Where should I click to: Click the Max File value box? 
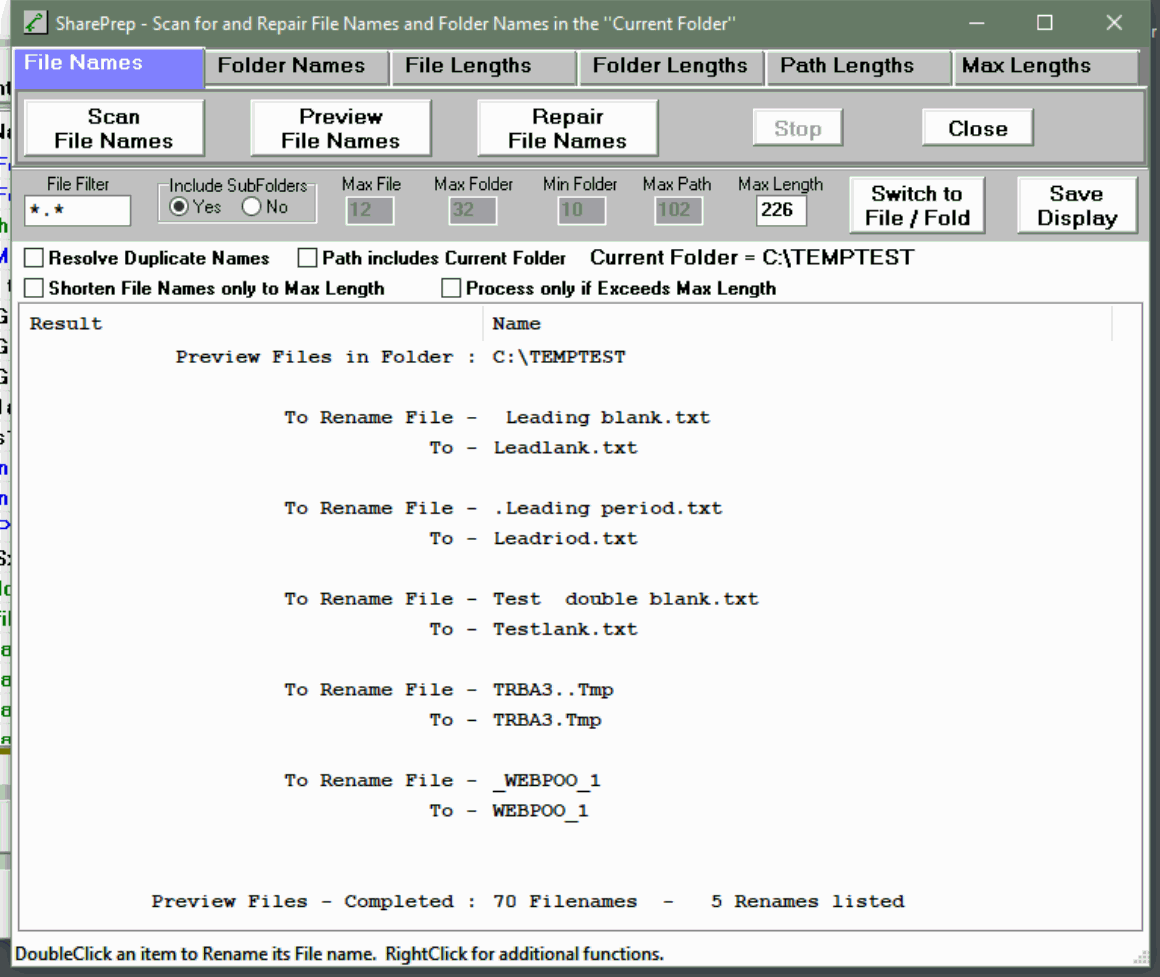(370, 211)
